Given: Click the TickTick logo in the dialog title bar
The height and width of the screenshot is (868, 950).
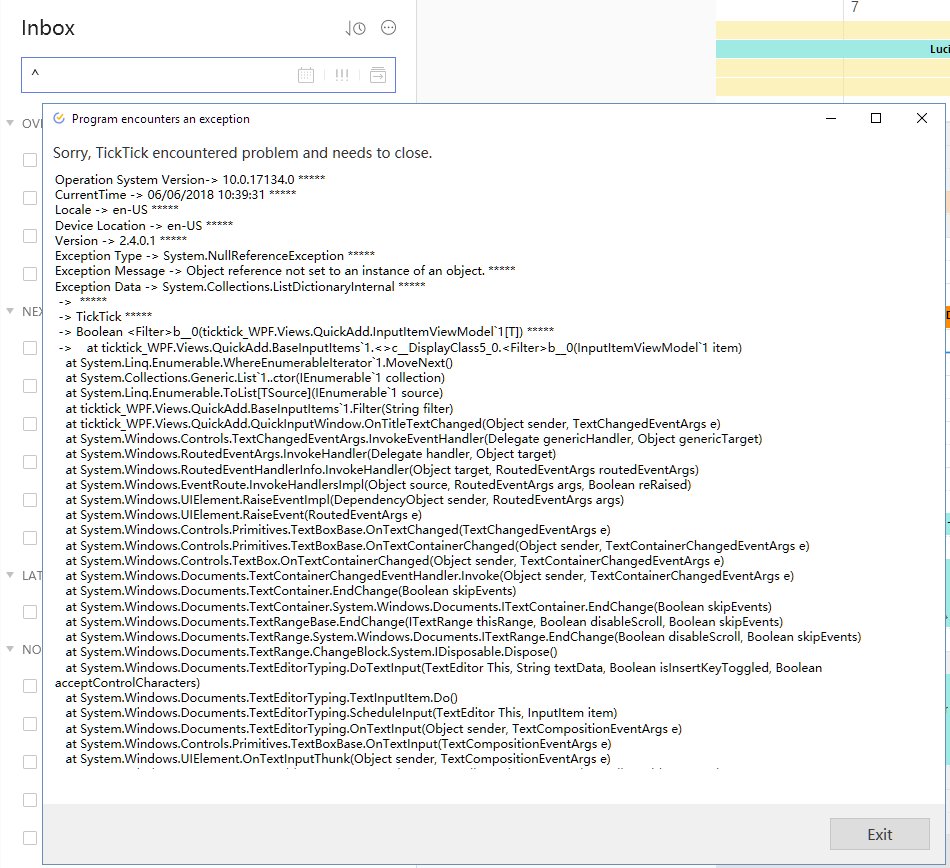Looking at the screenshot, I should 59,118.
